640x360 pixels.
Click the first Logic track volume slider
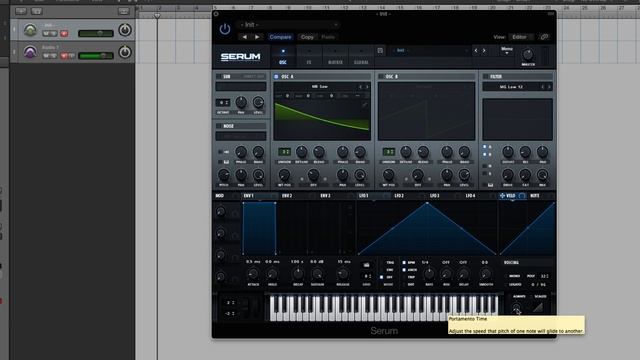96,33
